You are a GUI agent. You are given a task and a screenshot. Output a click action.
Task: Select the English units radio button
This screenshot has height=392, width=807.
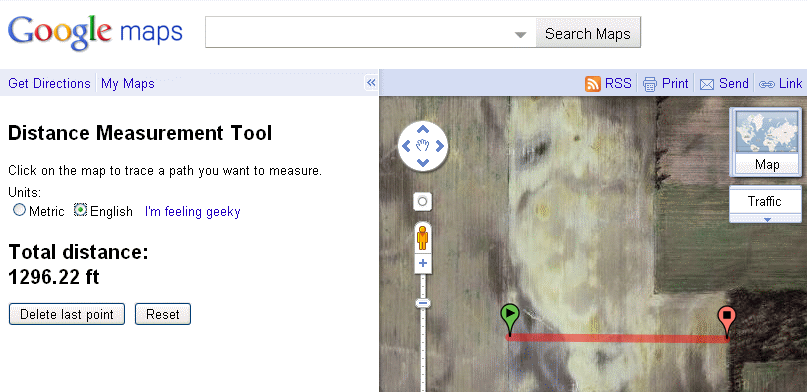pyautogui.click(x=80, y=210)
